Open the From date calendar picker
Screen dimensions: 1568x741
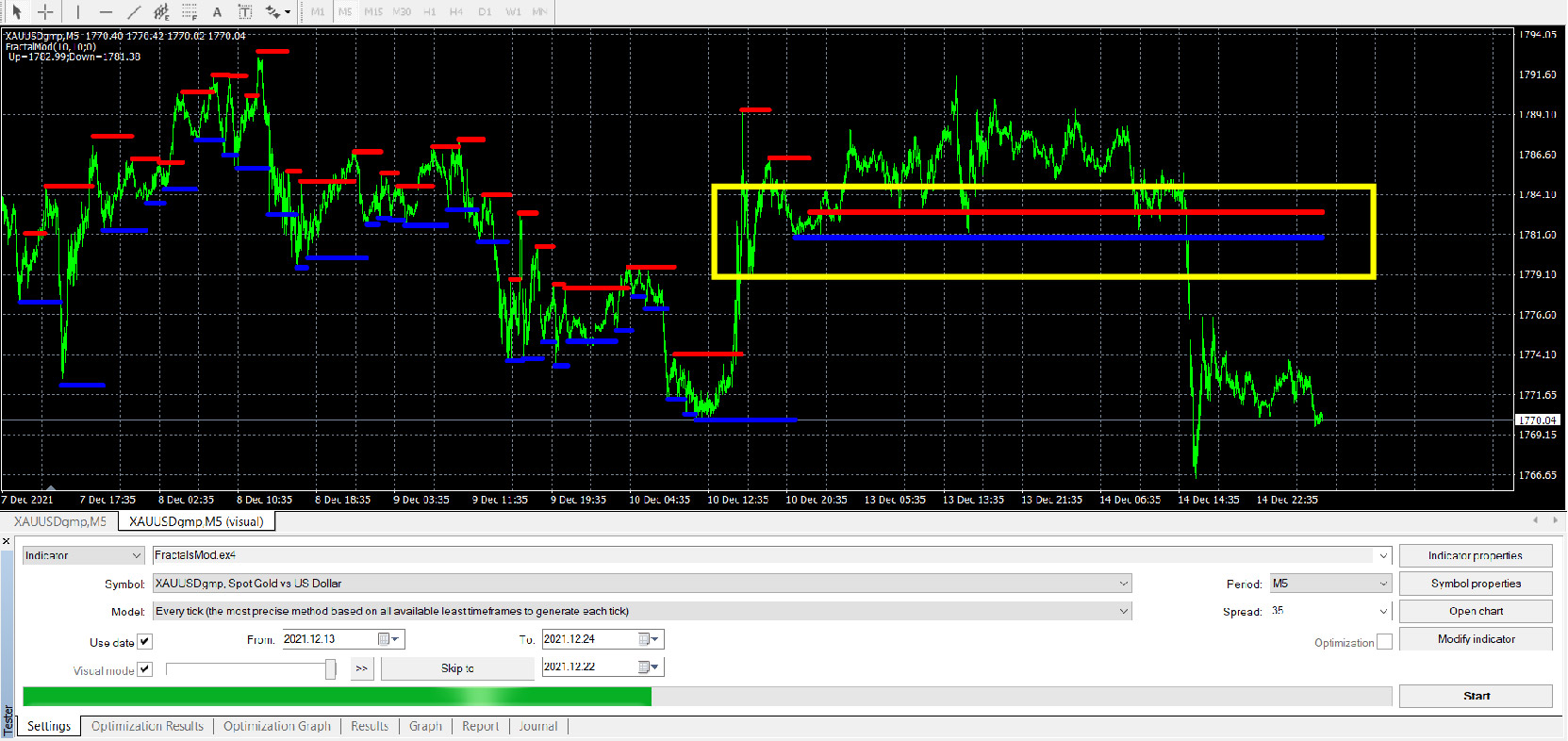[x=389, y=639]
